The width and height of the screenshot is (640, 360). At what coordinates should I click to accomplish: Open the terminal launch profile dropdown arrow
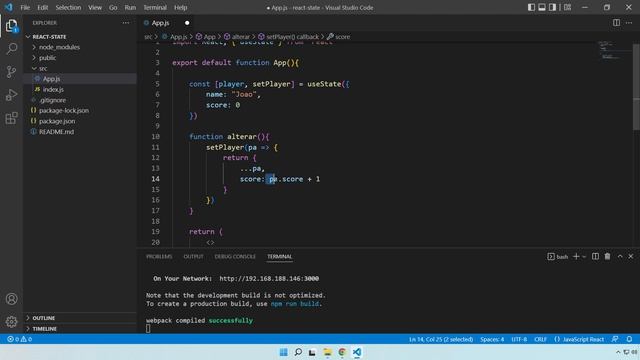click(x=584, y=257)
